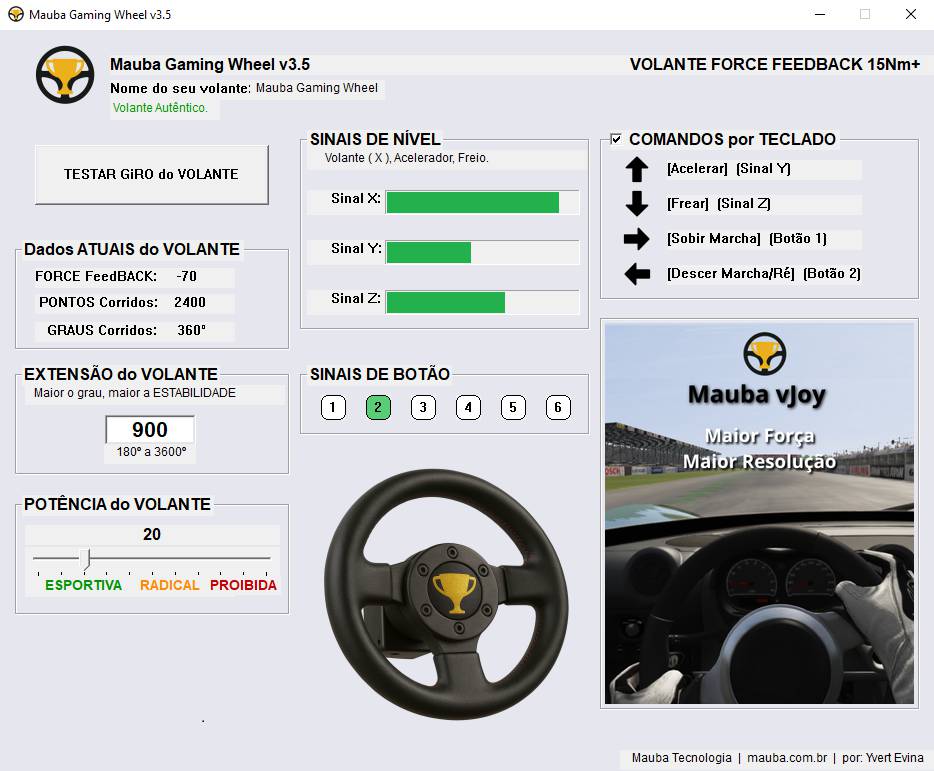
Task: Click the Volante (X), Acelerador, Freio text
Action: [407, 158]
